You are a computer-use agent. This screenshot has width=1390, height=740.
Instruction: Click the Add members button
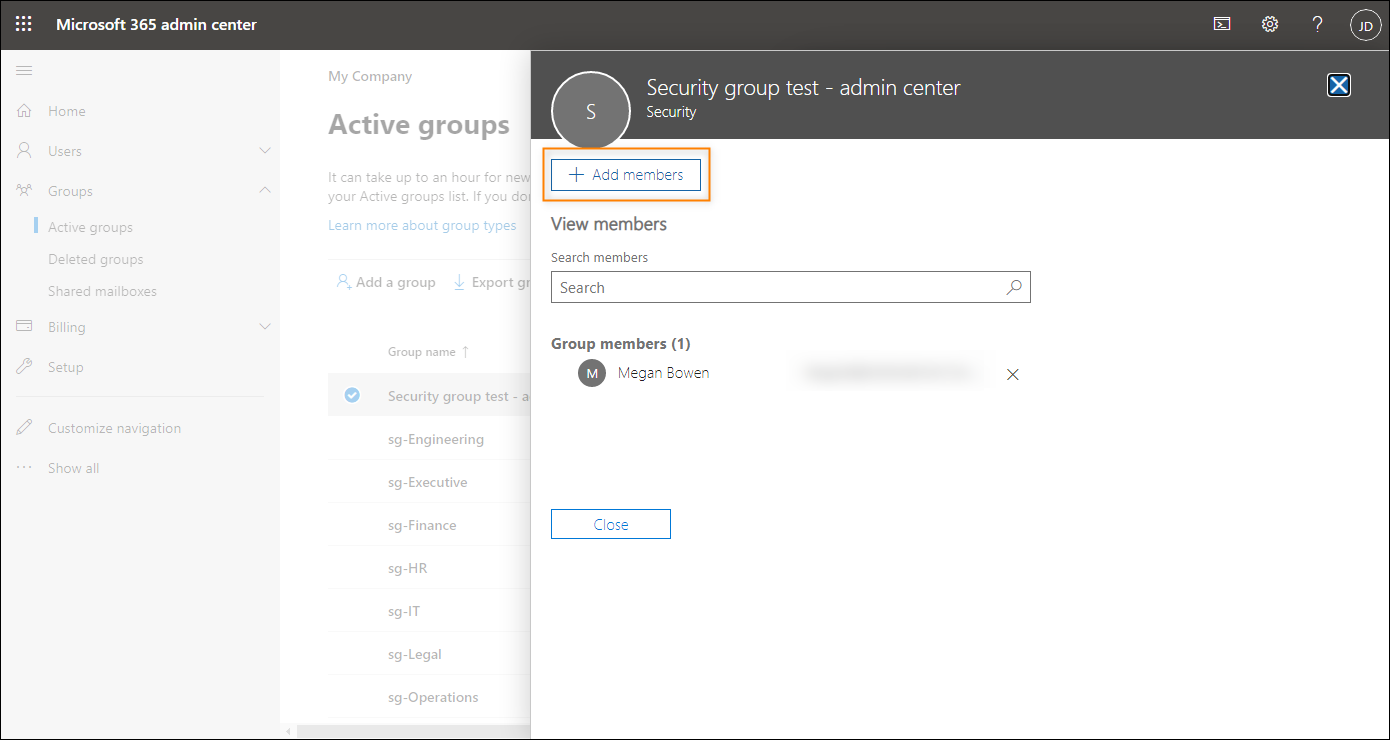tap(626, 174)
